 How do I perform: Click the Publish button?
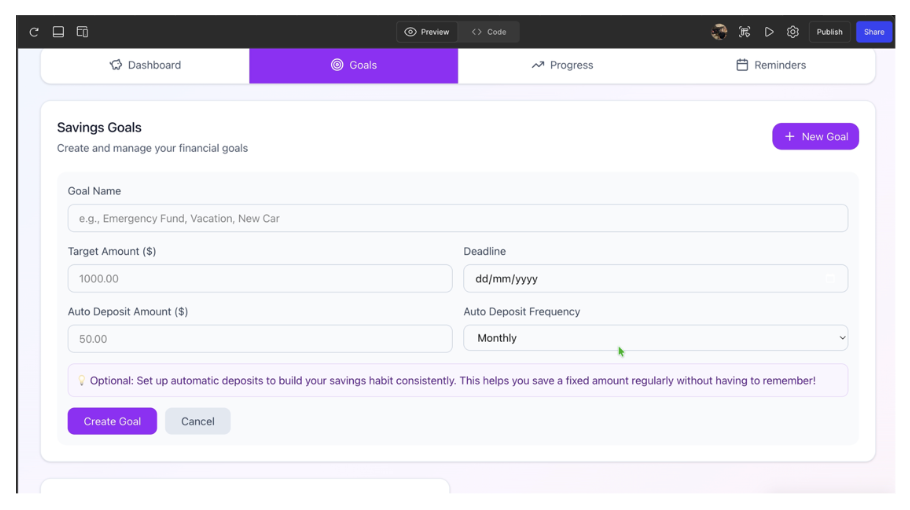pyautogui.click(x=829, y=32)
